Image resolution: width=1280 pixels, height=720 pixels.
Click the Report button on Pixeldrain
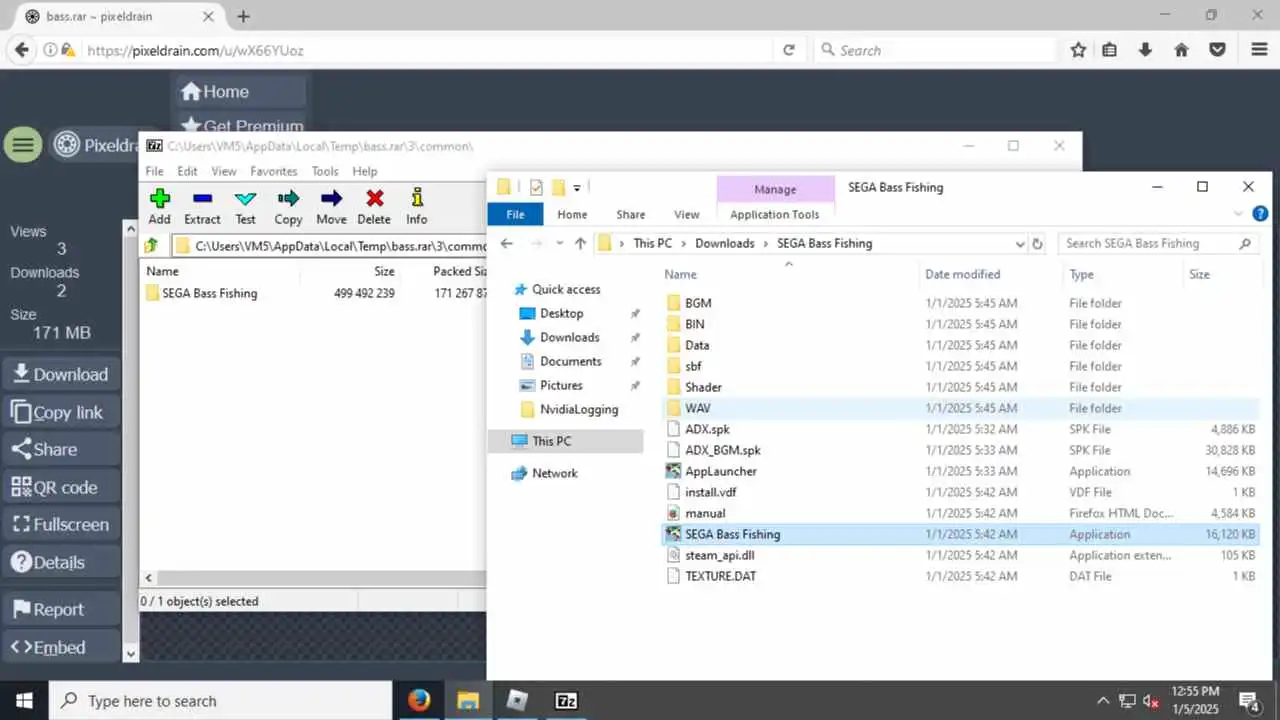point(61,609)
